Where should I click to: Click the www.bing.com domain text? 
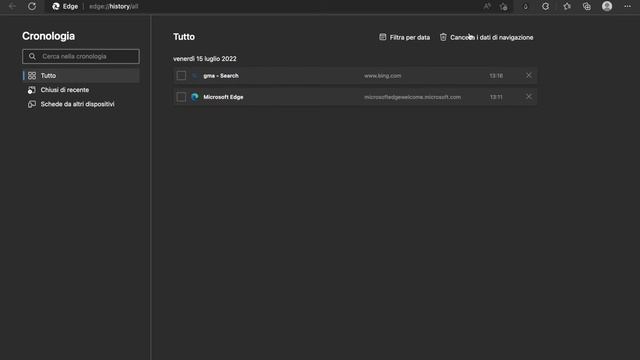click(x=382, y=76)
